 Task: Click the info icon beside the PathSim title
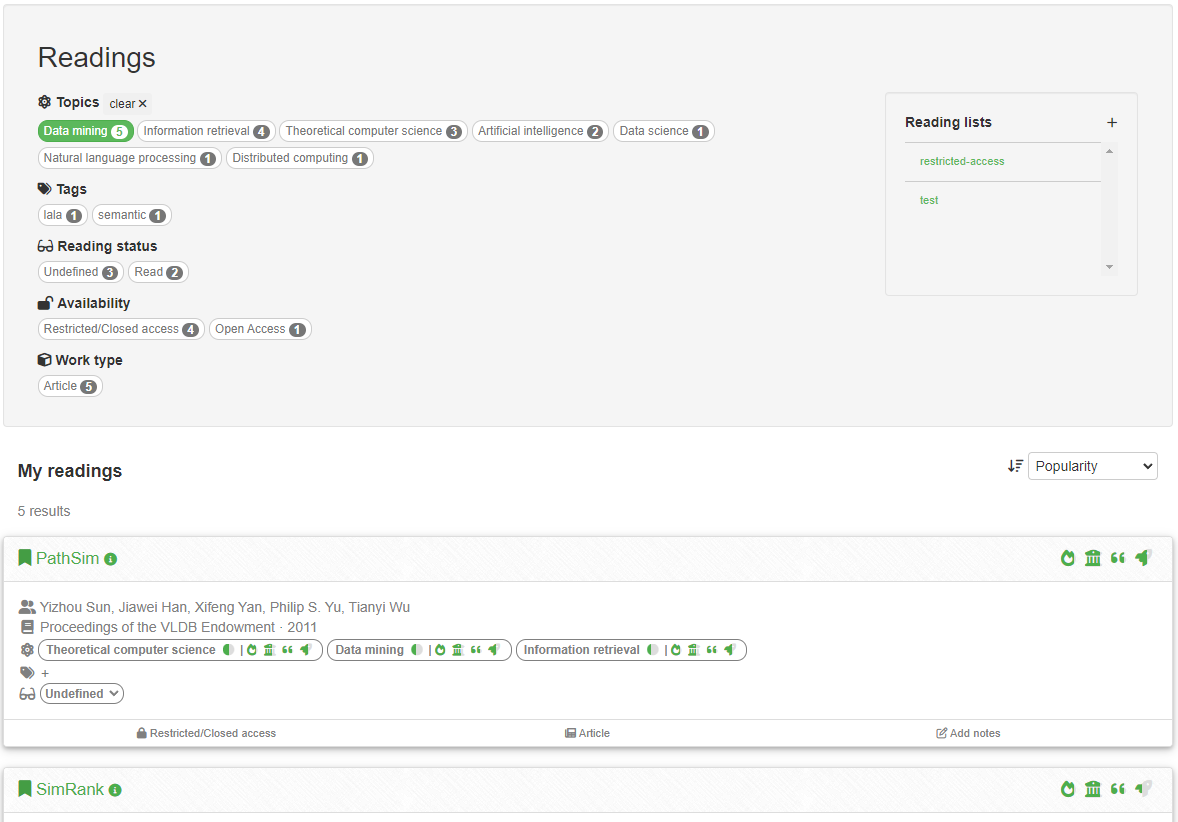[110, 559]
